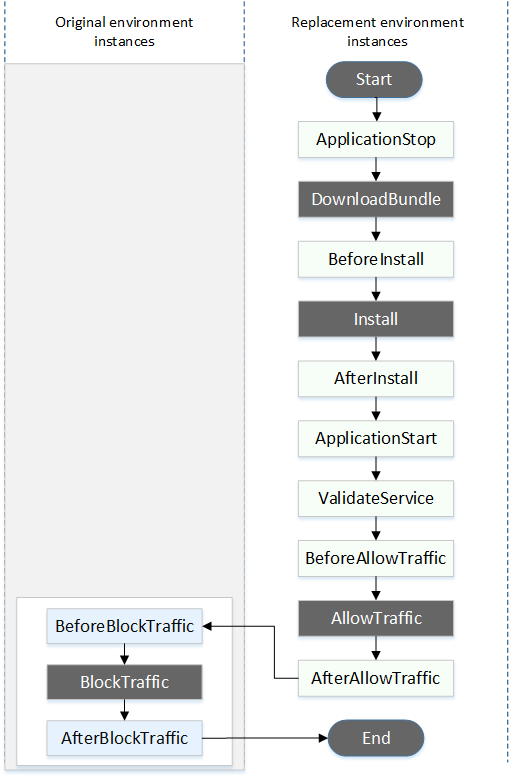Click the BeforeAllowTraffic step
Screen dimensions: 509x778
tap(376, 559)
